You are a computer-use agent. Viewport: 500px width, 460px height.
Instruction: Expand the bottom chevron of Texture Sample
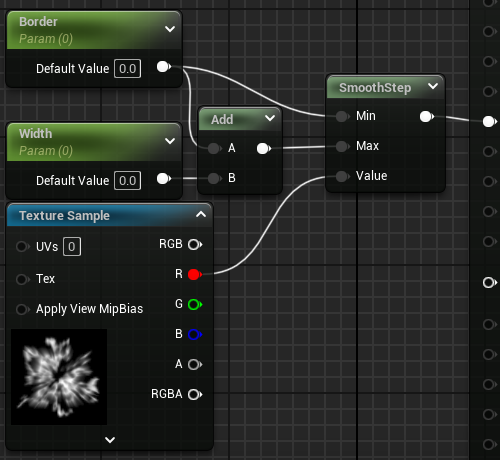pos(110,440)
